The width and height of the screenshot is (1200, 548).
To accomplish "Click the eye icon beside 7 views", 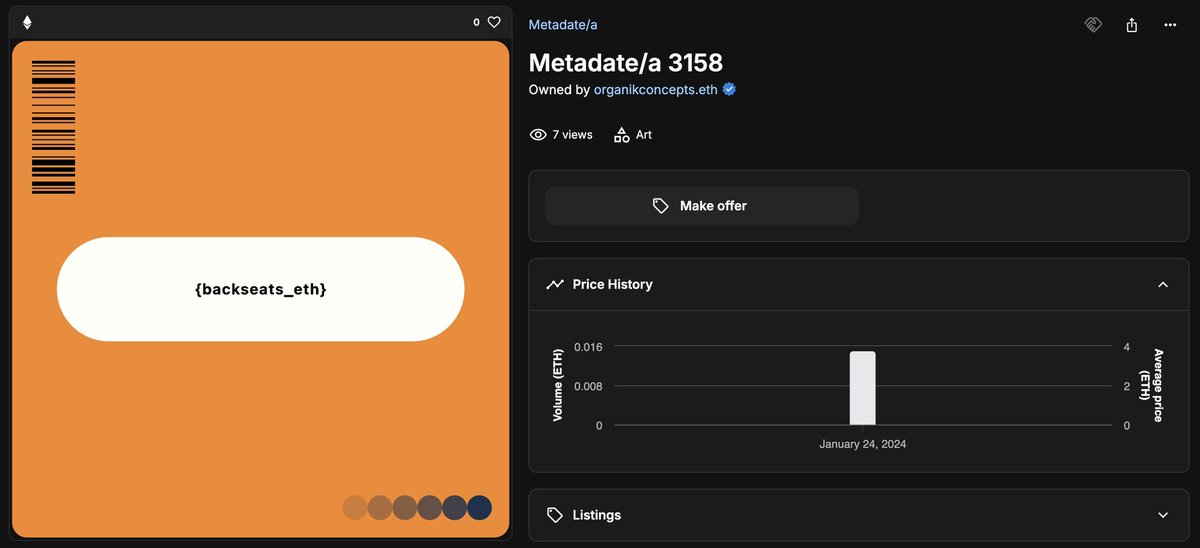I will 538,134.
